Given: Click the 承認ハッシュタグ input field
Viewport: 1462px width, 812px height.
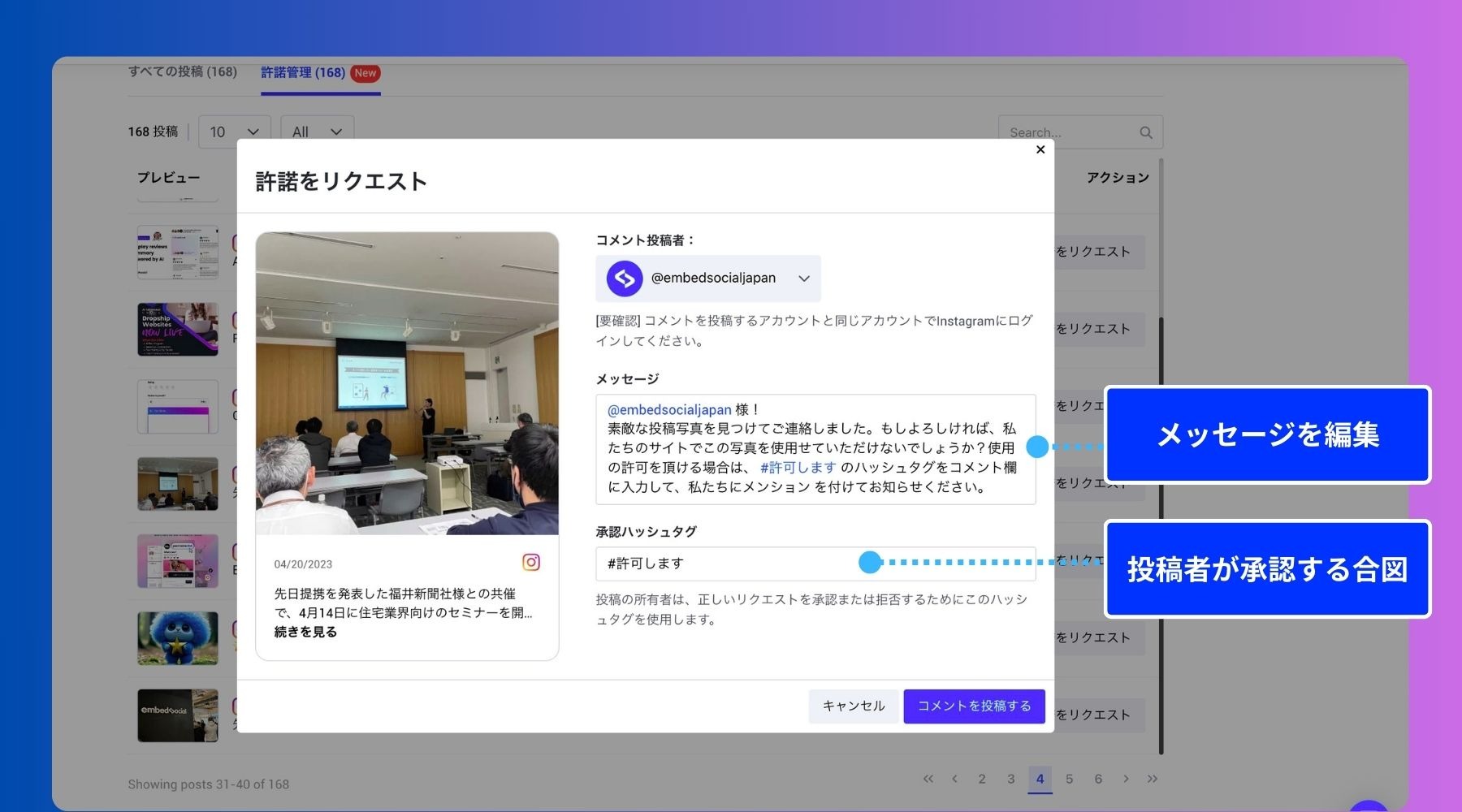Looking at the screenshot, I should (x=815, y=564).
